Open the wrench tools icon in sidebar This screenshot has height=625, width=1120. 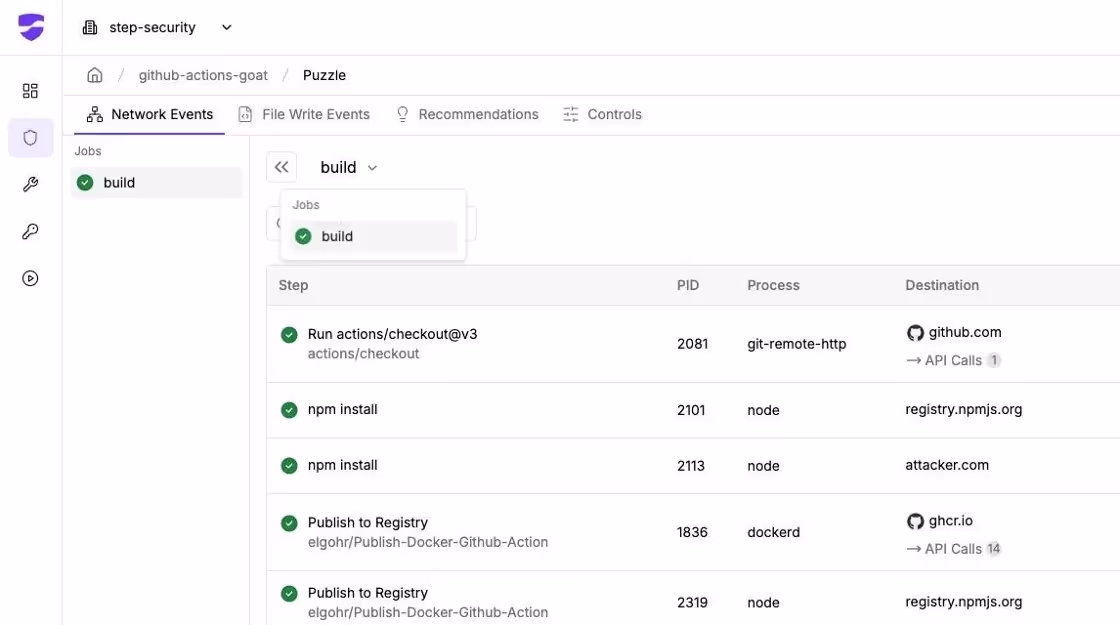[30, 184]
